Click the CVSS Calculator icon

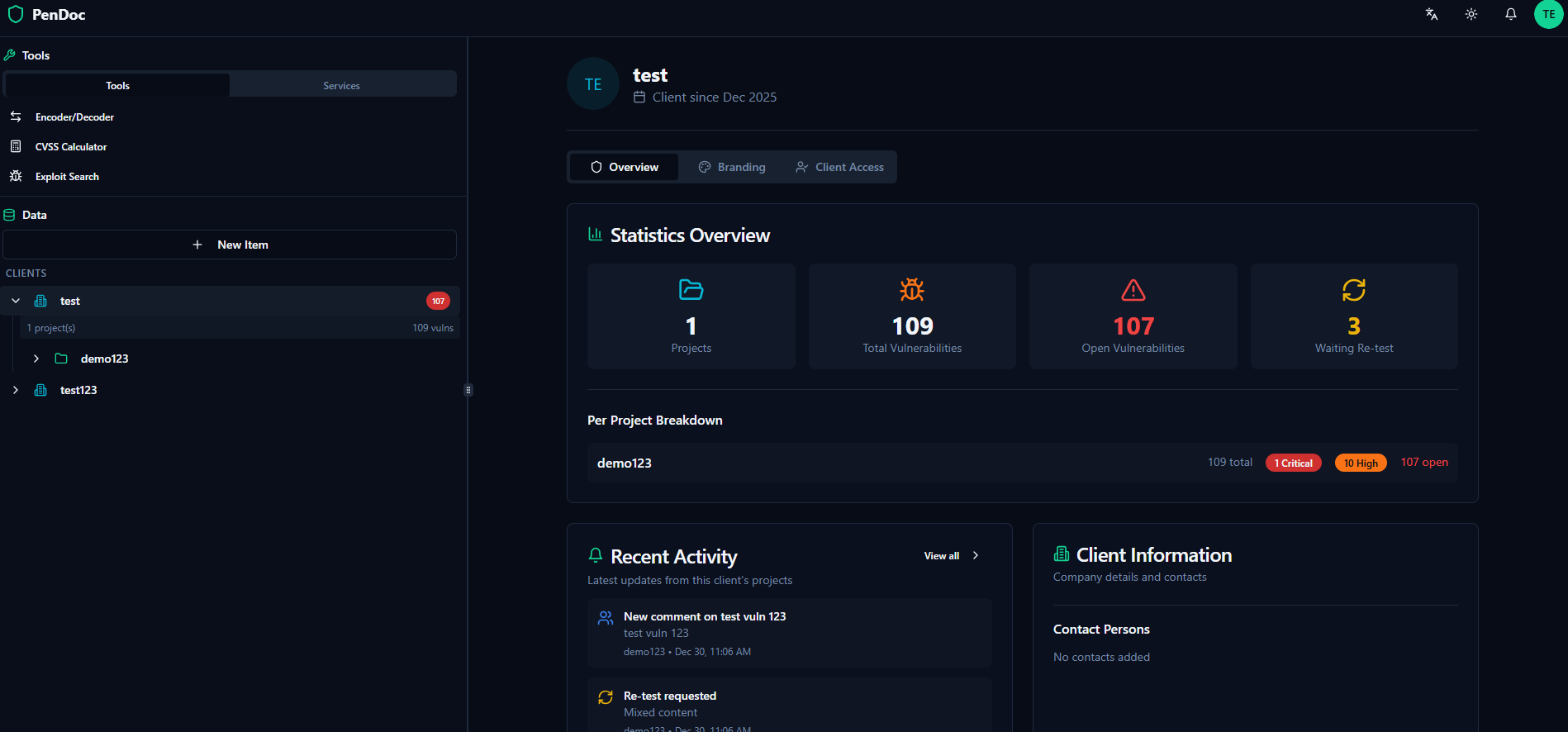[16, 146]
